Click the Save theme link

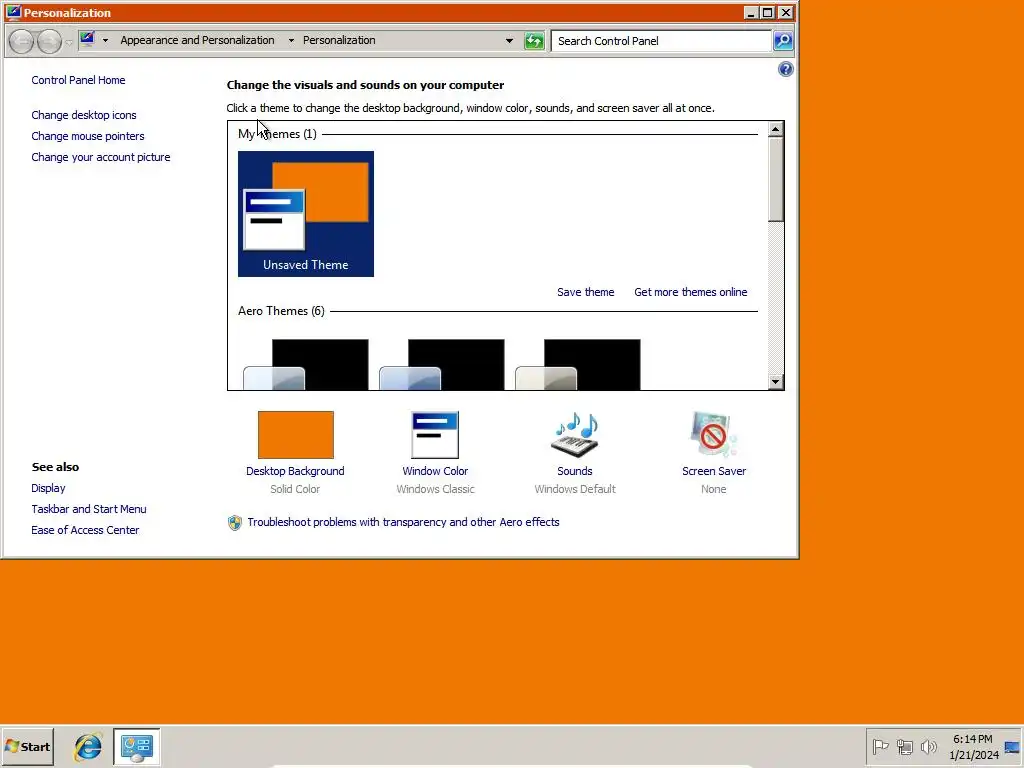point(585,292)
